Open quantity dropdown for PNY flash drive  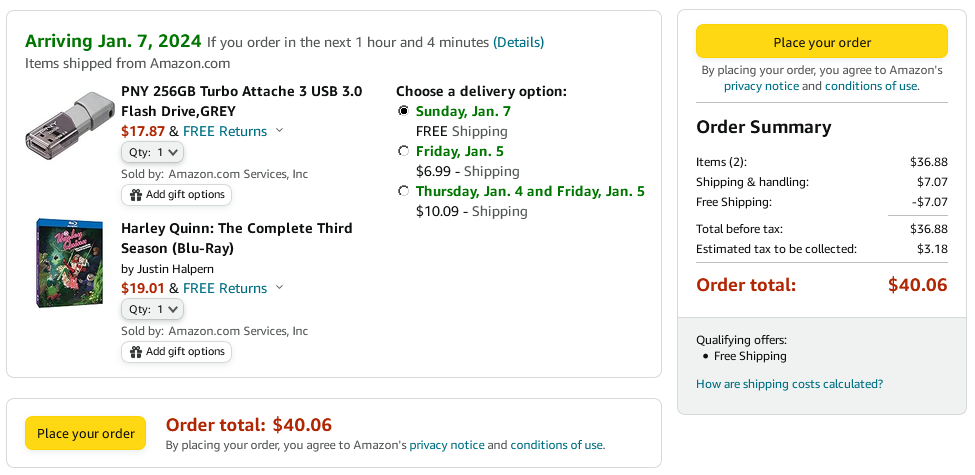(x=152, y=152)
